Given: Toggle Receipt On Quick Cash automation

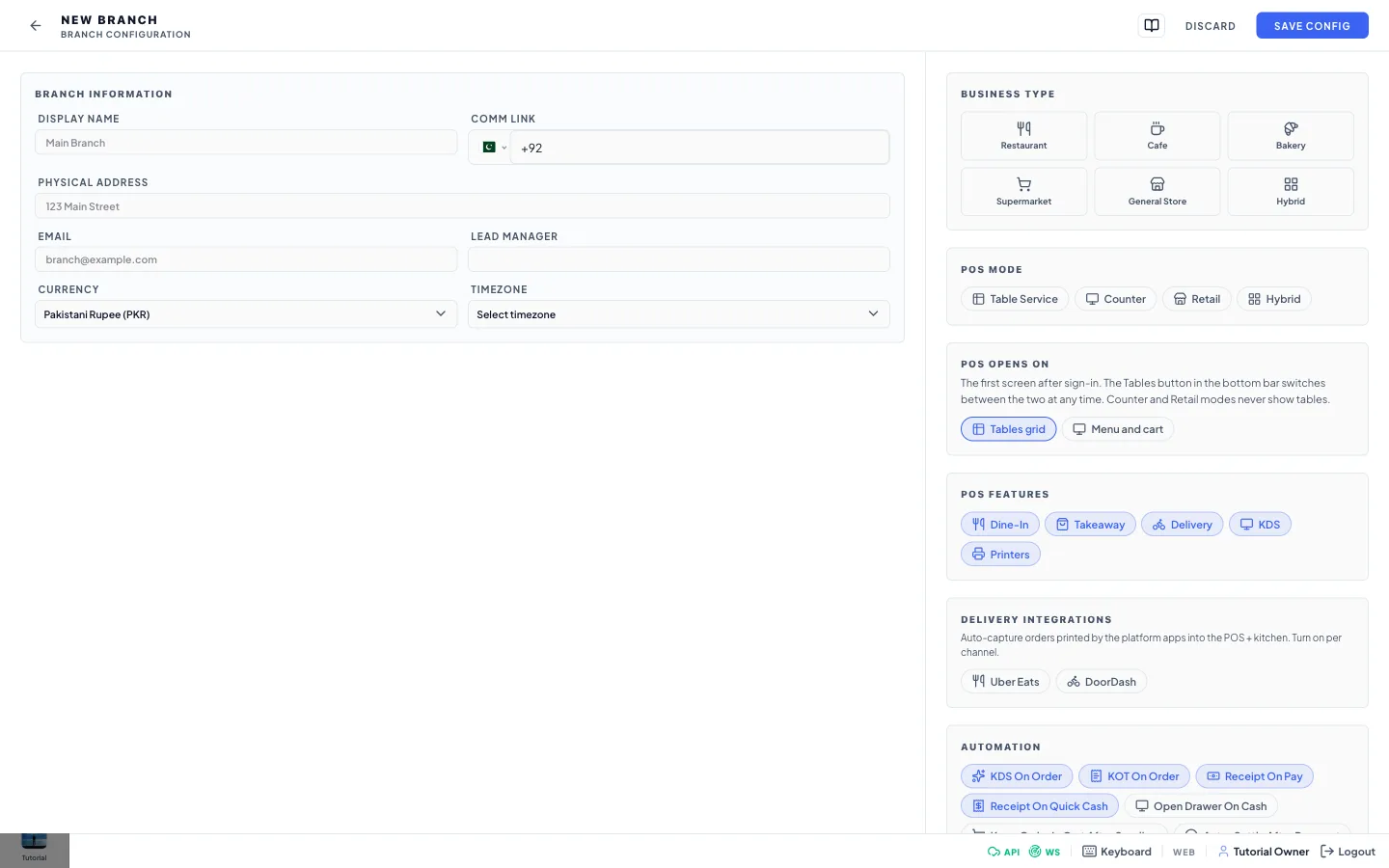Looking at the screenshot, I should tap(1040, 806).
